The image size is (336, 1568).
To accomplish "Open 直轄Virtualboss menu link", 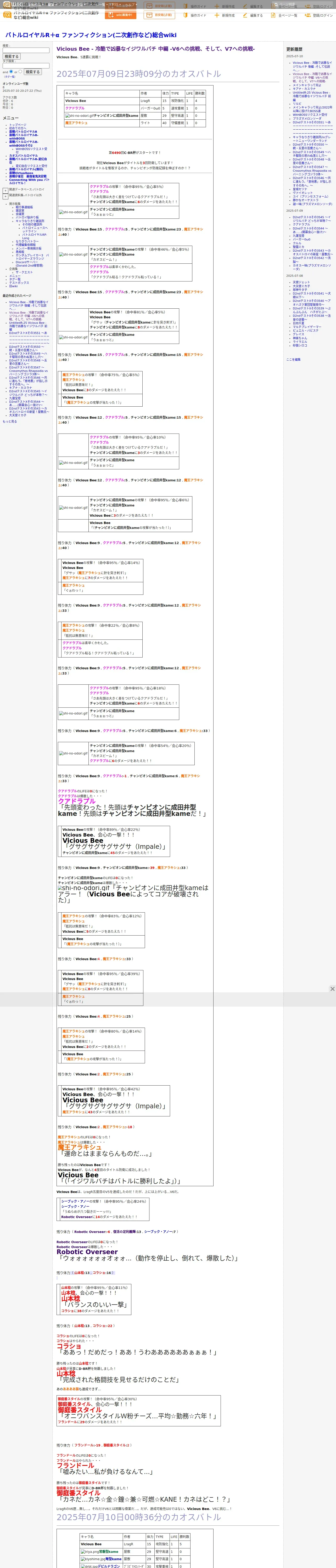I will coord(21,173).
